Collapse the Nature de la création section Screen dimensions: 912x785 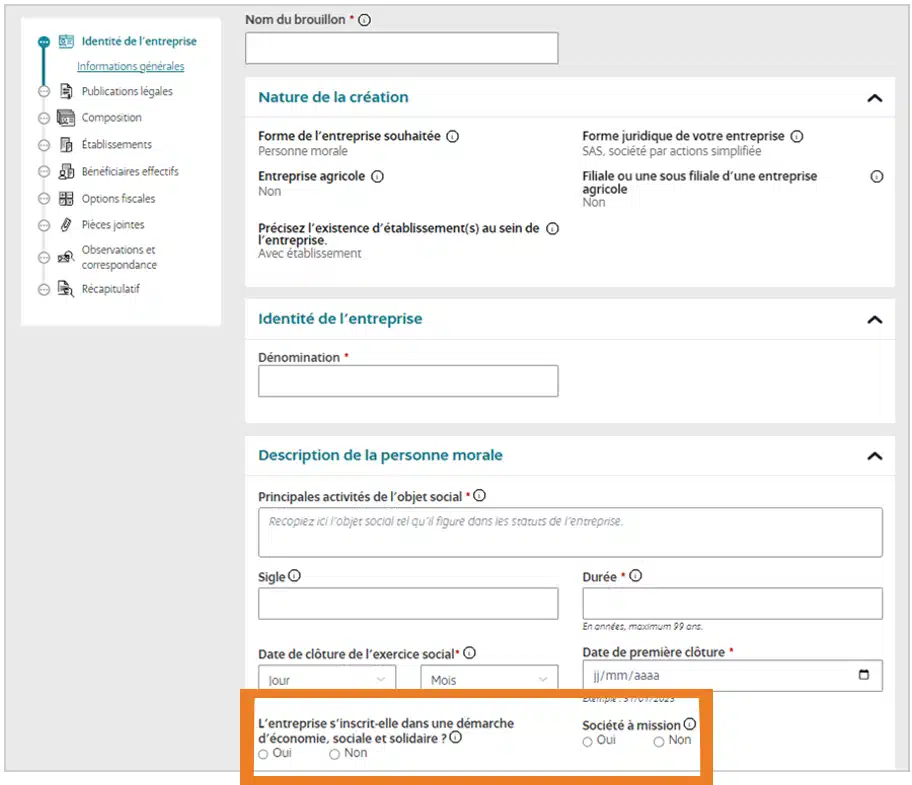coord(874,98)
